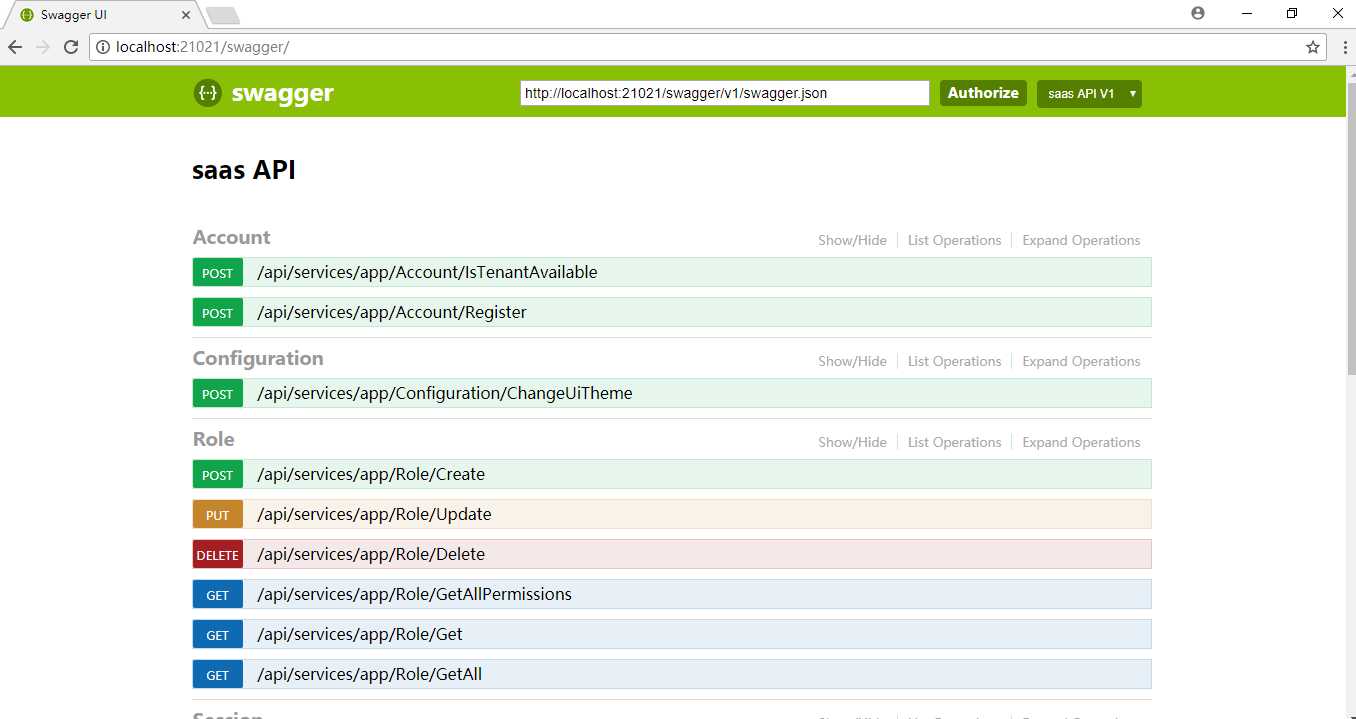Collapse the Role section heading
This screenshot has width=1356, height=719.
coord(213,439)
